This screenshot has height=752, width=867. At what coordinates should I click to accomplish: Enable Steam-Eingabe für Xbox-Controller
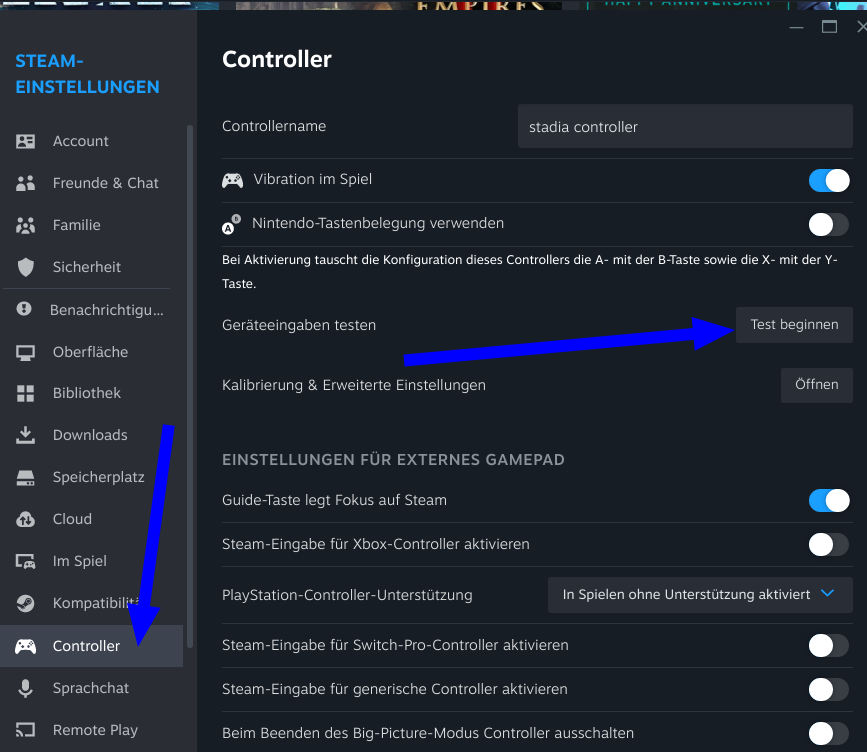[829, 545]
